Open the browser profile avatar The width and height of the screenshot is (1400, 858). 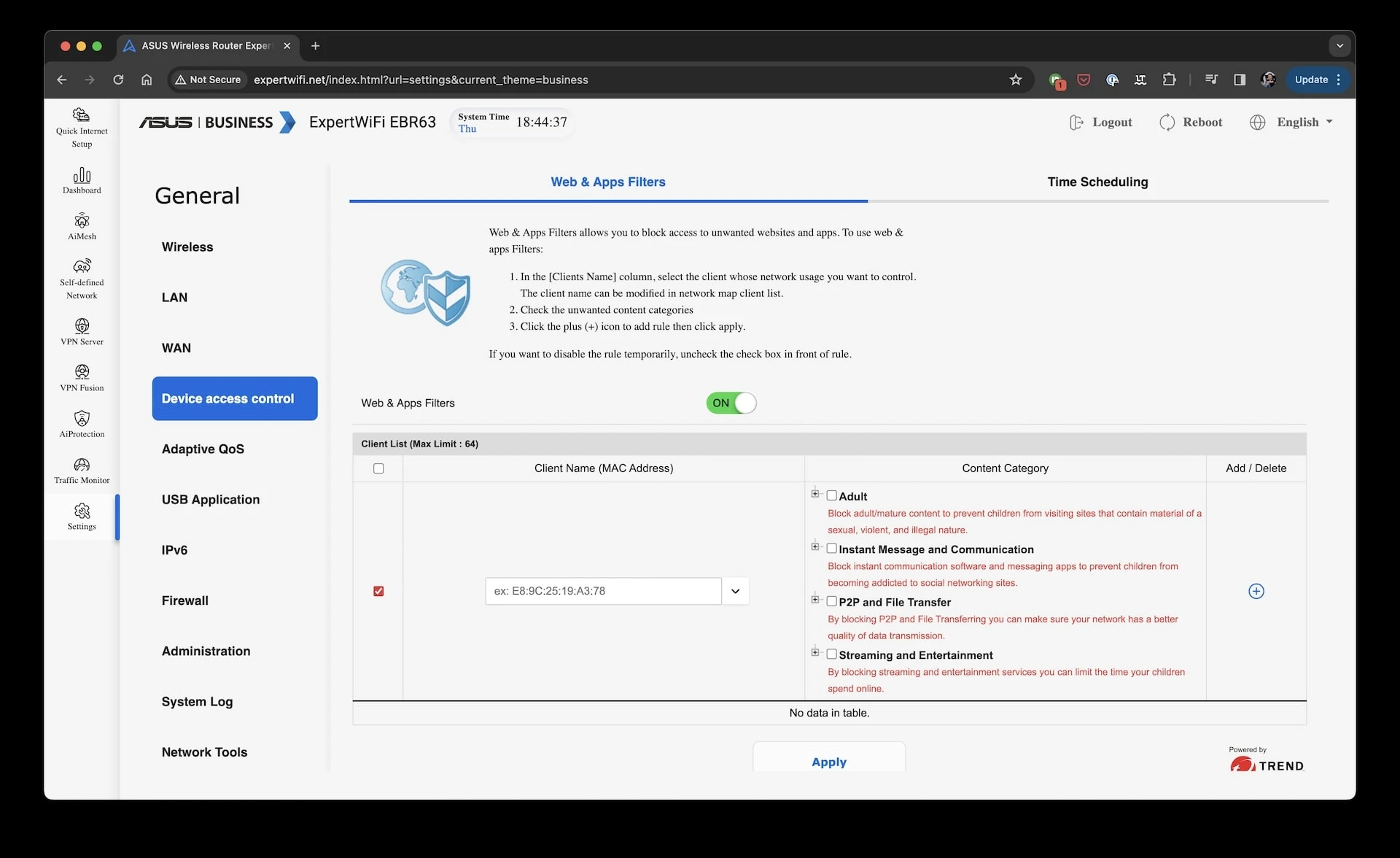[x=1268, y=80]
